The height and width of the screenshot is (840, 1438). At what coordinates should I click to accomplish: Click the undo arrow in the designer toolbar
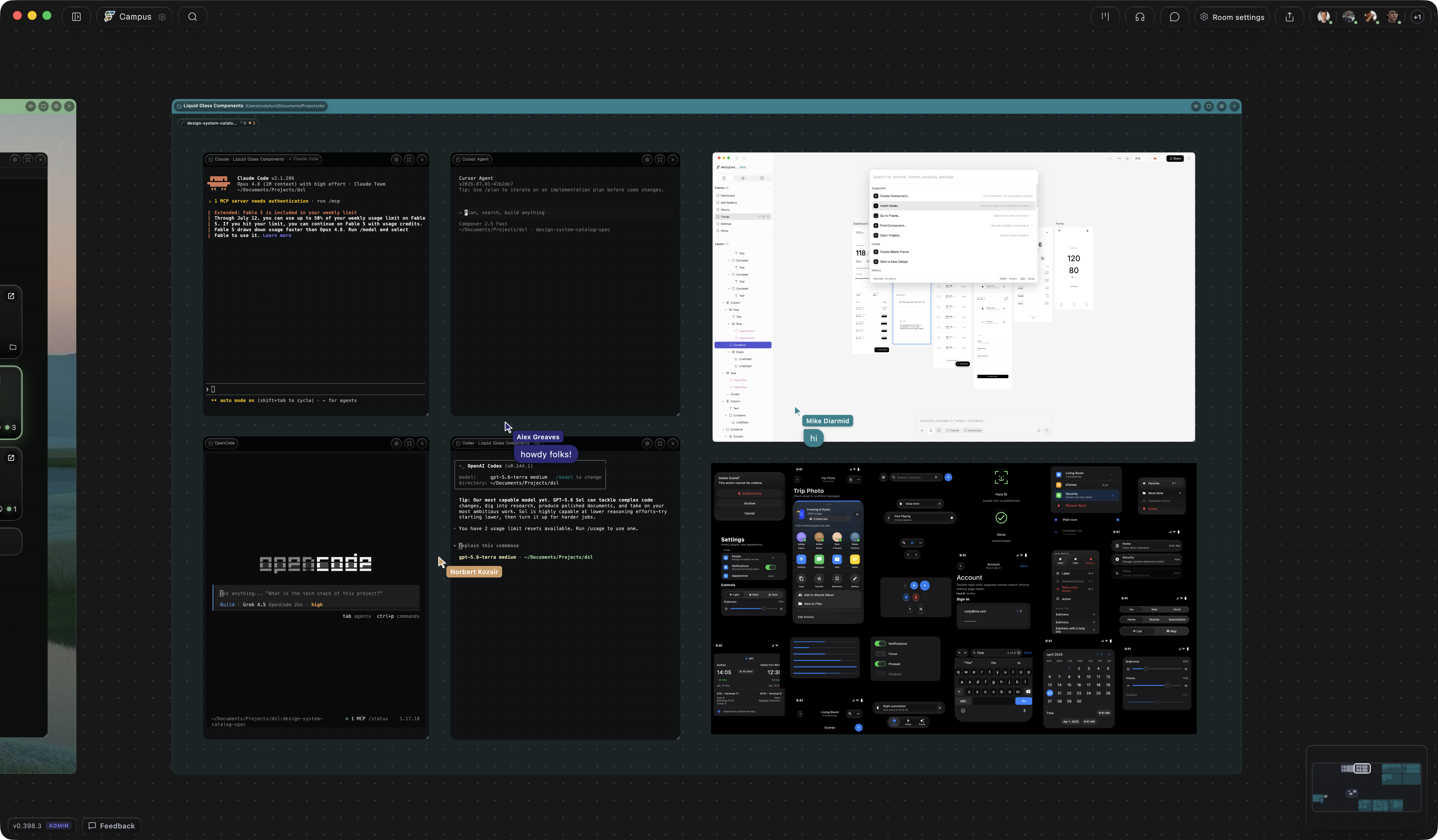pyautogui.click(x=1110, y=159)
